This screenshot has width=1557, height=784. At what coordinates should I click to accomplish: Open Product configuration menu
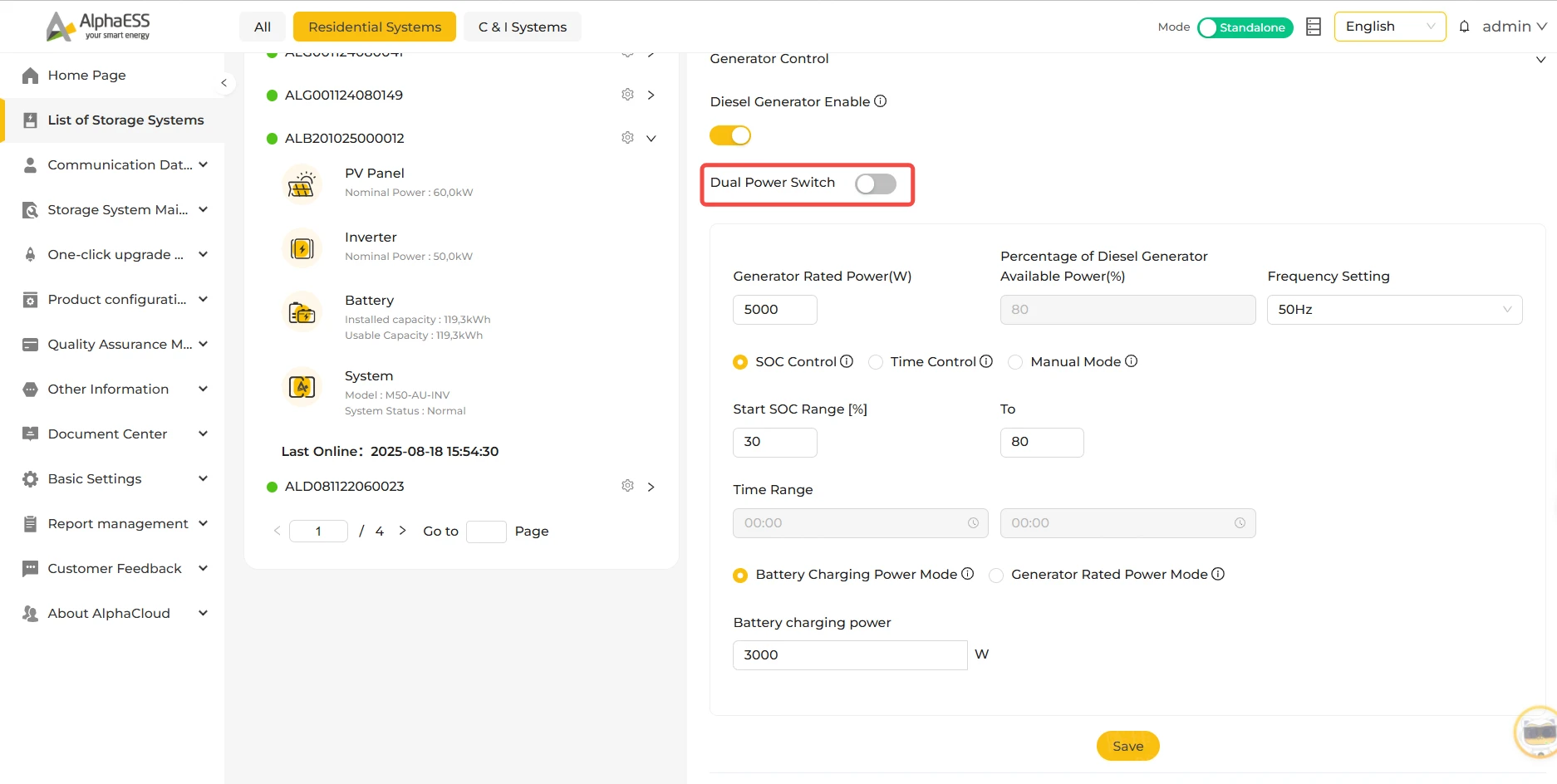pyautogui.click(x=114, y=299)
